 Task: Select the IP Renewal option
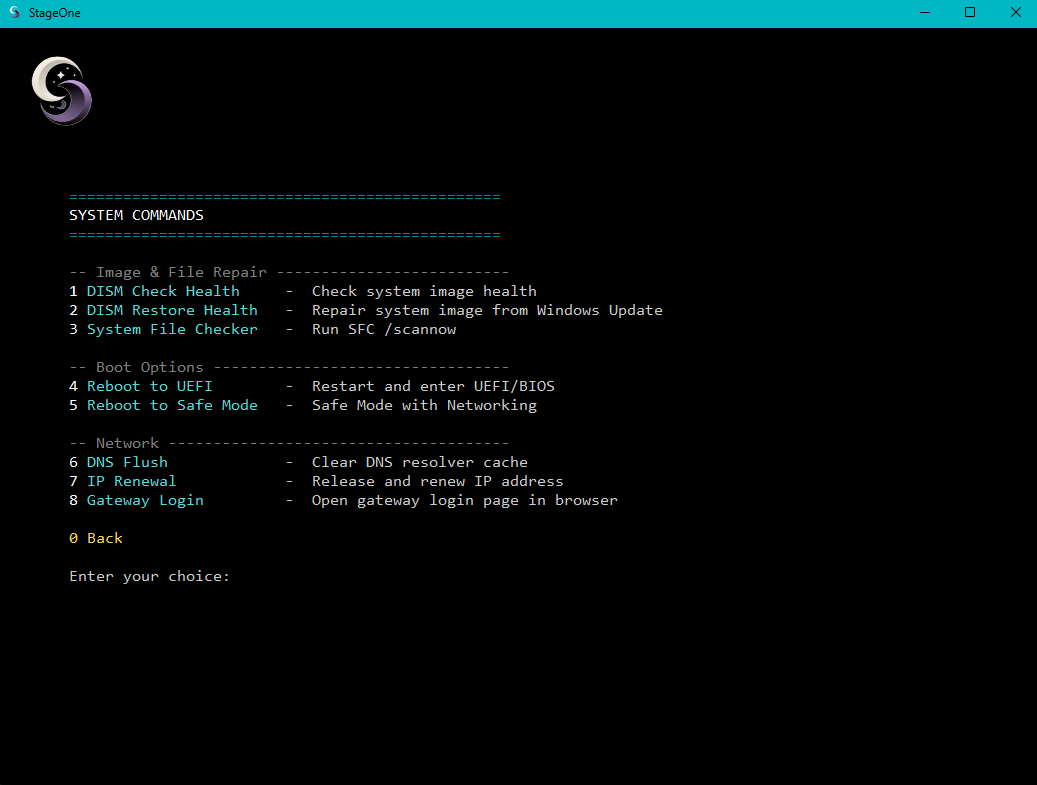132,481
